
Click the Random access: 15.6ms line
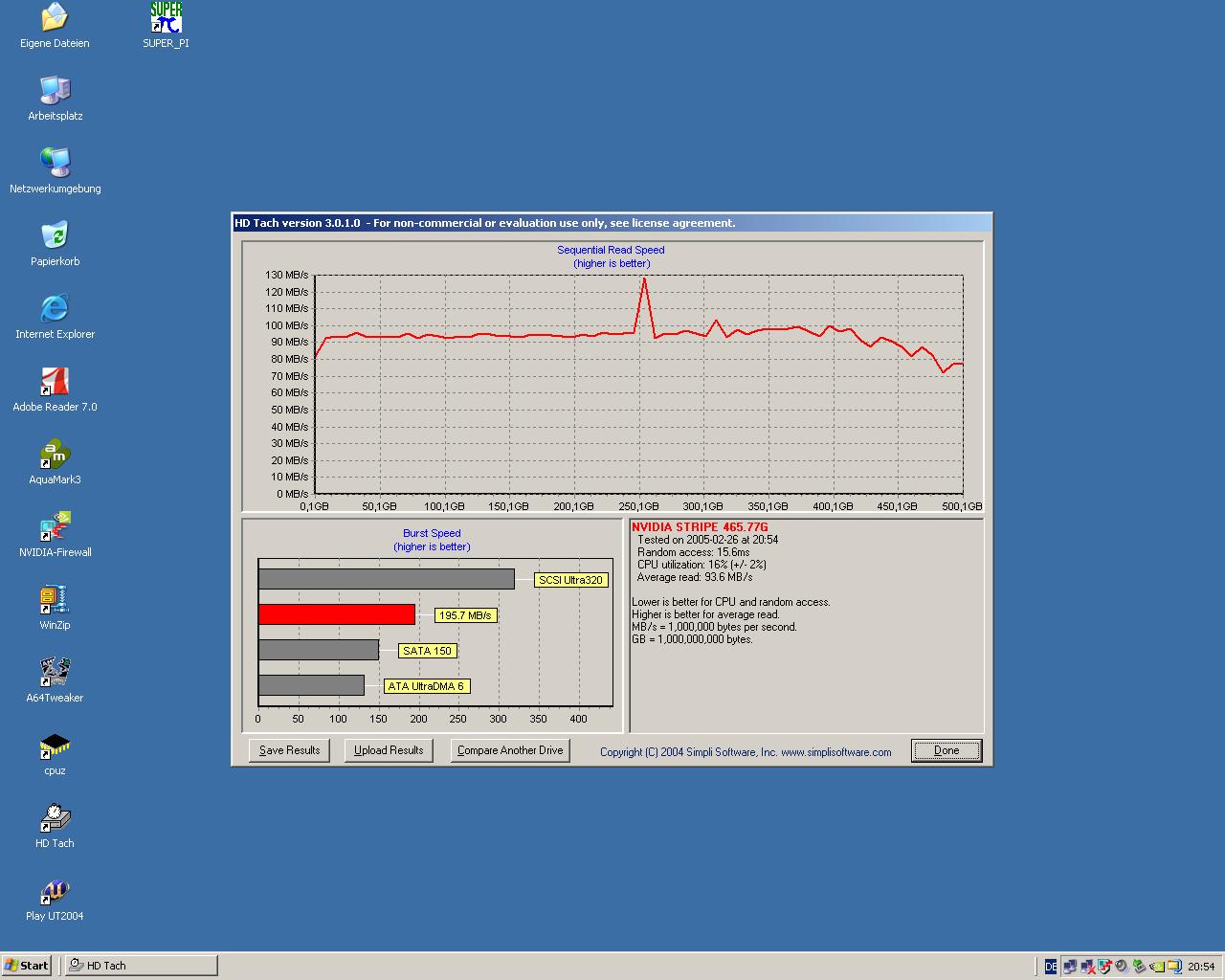694,552
